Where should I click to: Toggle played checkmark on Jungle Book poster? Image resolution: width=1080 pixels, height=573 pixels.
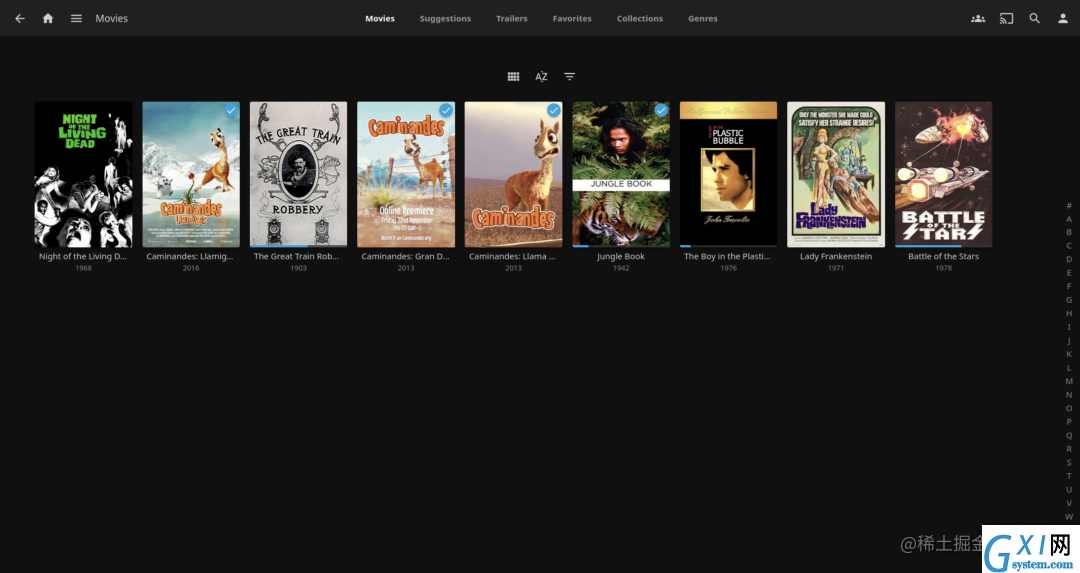(661, 110)
